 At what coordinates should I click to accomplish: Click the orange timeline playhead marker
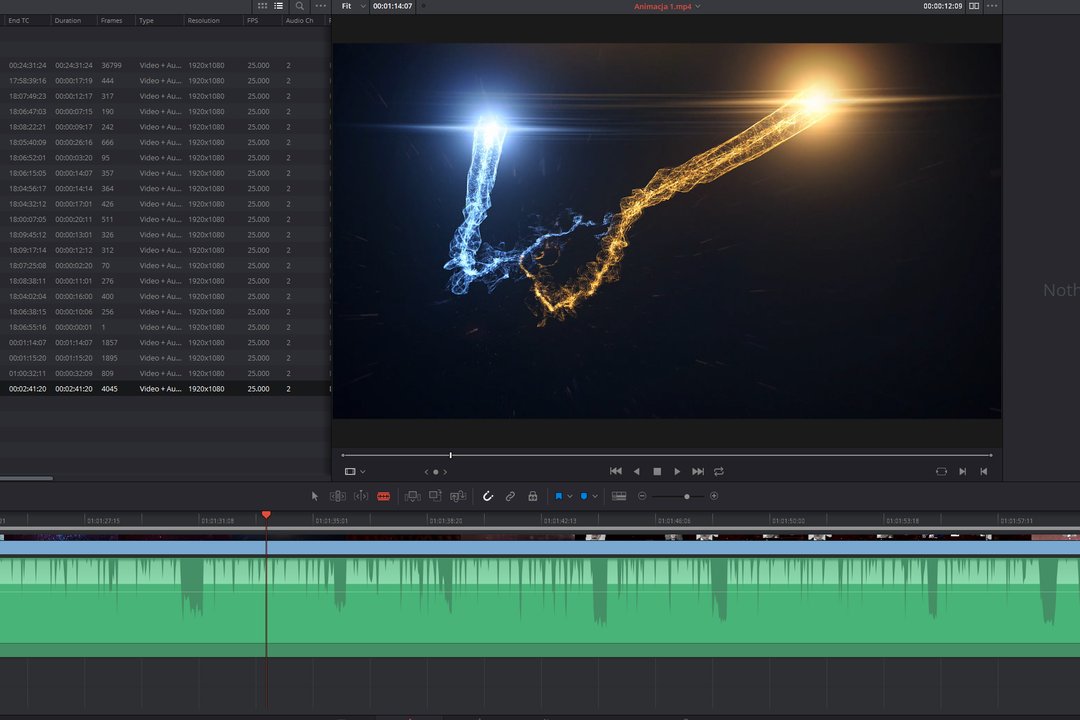coord(267,515)
